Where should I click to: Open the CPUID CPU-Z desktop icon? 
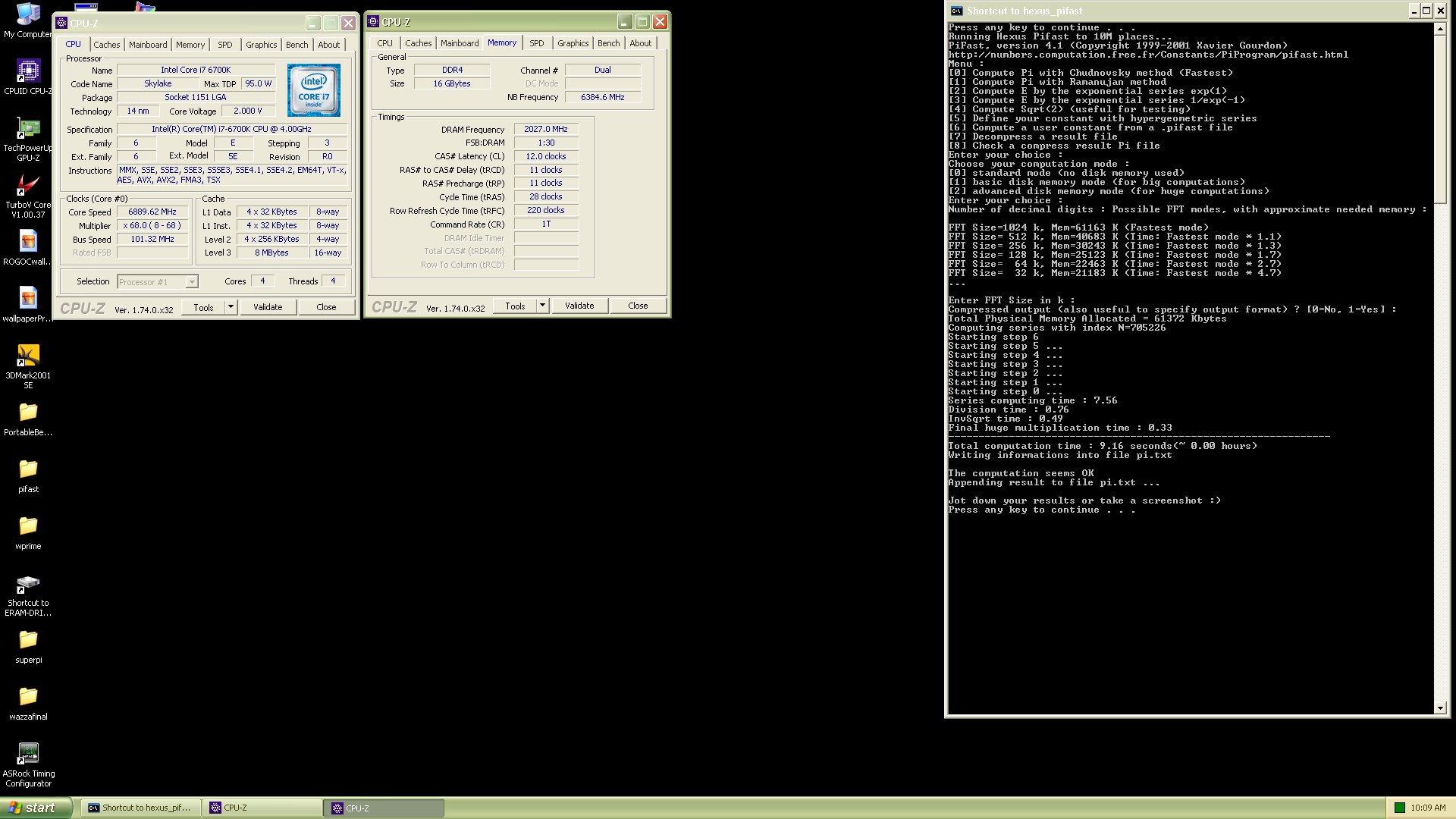pos(28,77)
